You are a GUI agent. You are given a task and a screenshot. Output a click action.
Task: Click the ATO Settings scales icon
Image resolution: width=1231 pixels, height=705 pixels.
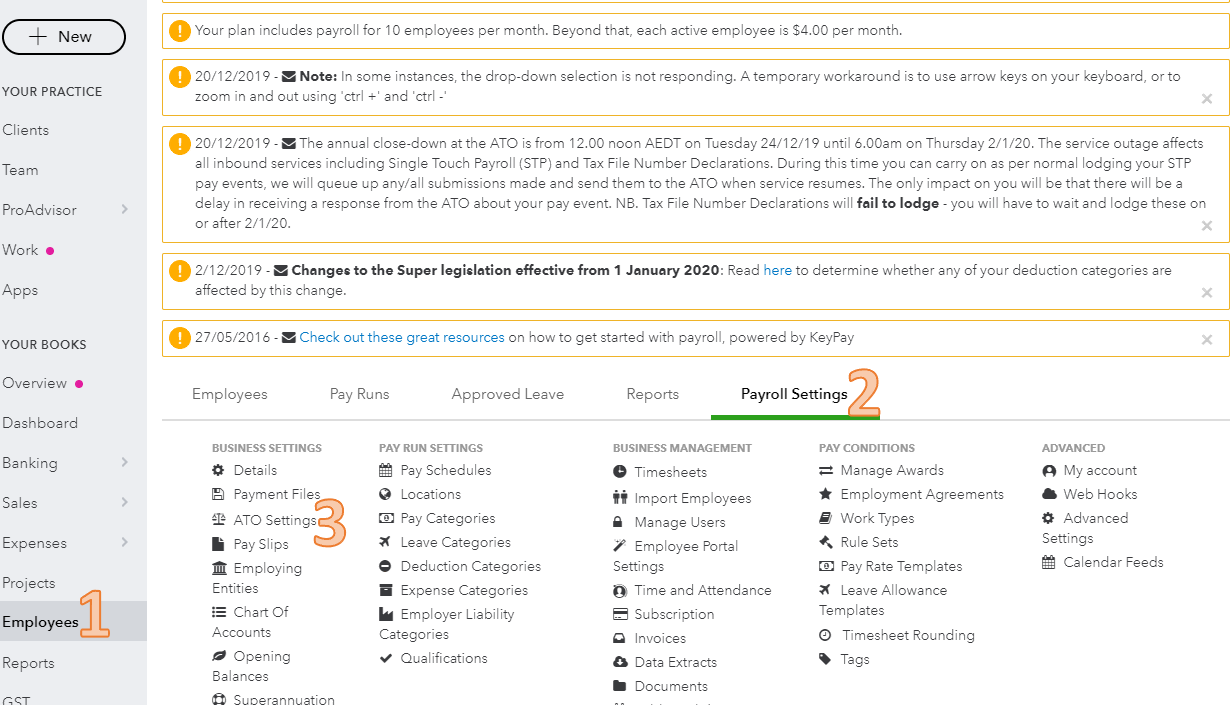[219, 520]
